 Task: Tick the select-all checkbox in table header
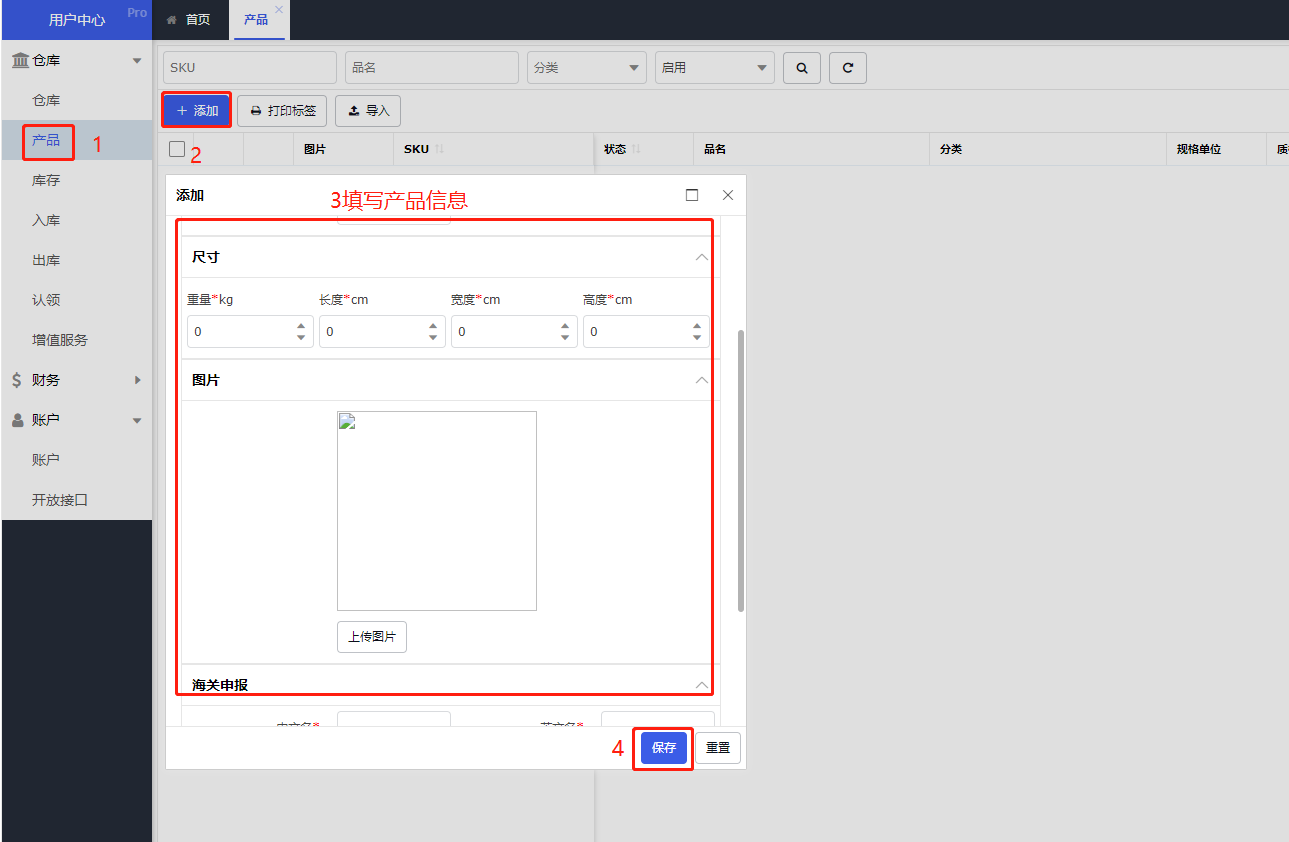[x=177, y=149]
